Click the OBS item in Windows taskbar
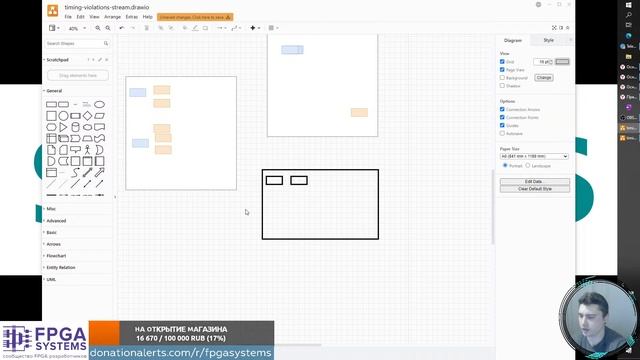Screen dimensions: 640x360 coord(629,118)
